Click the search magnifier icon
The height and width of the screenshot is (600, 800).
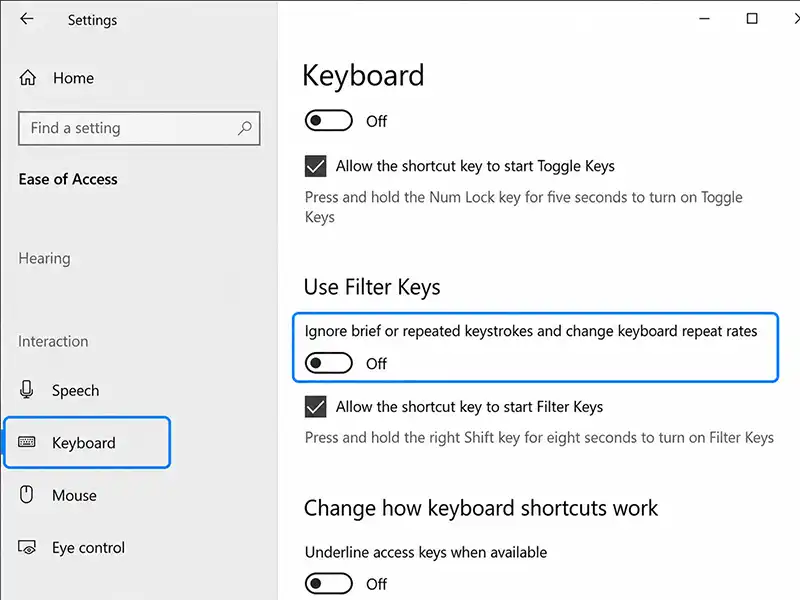(245, 128)
